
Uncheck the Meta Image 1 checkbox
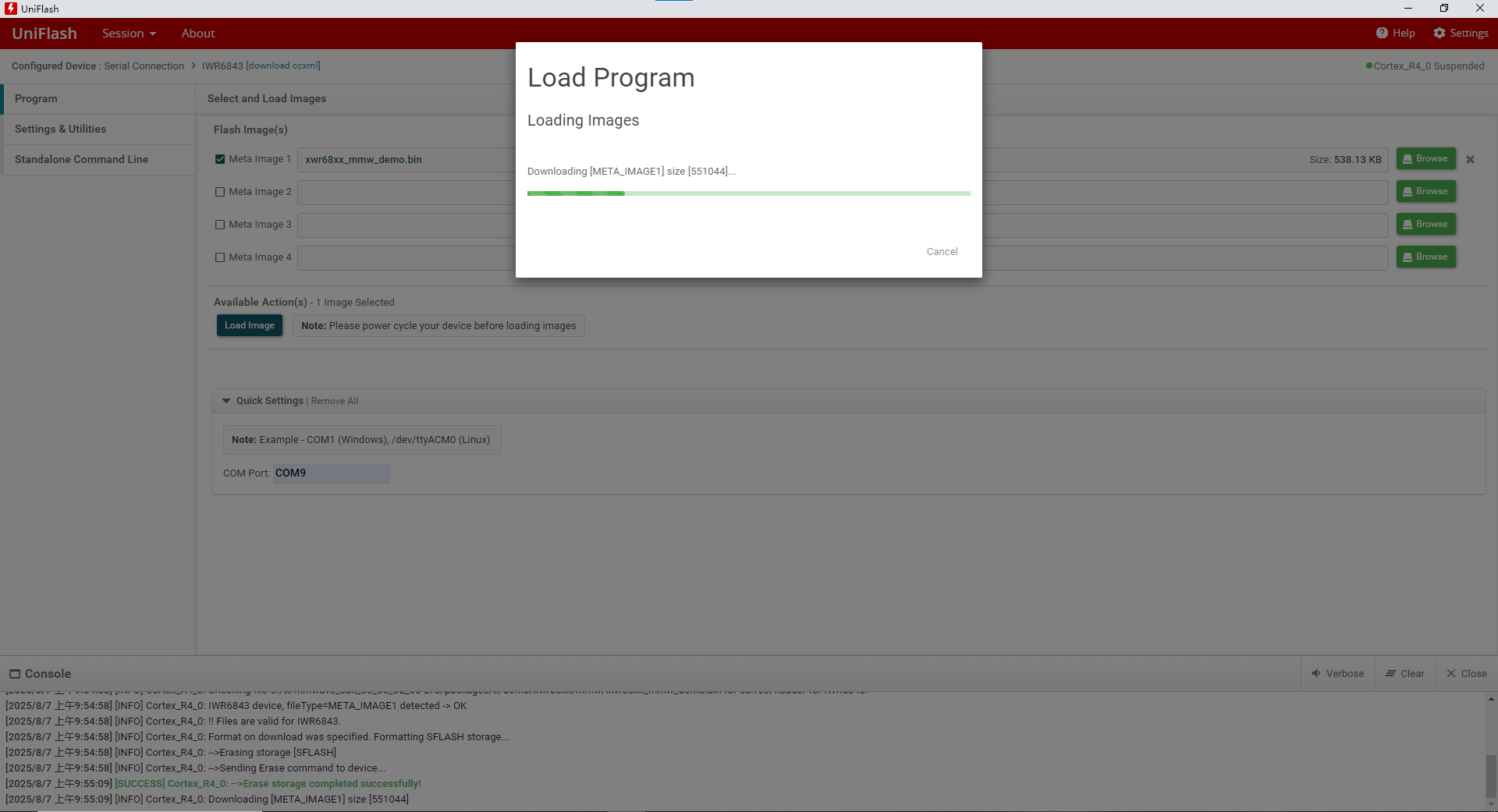coord(220,159)
